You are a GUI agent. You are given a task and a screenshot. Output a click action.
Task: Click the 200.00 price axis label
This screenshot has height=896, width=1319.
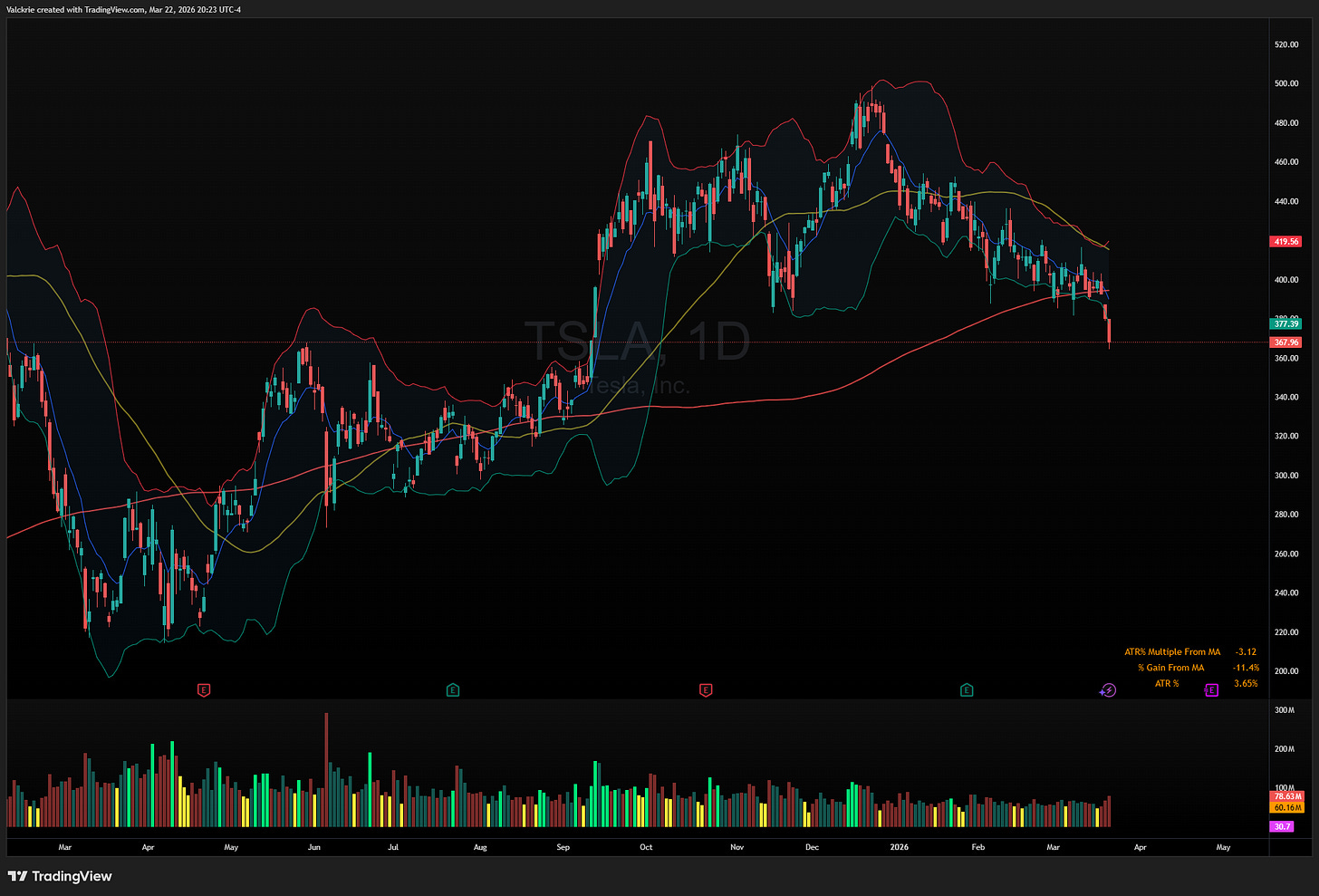tap(1286, 671)
